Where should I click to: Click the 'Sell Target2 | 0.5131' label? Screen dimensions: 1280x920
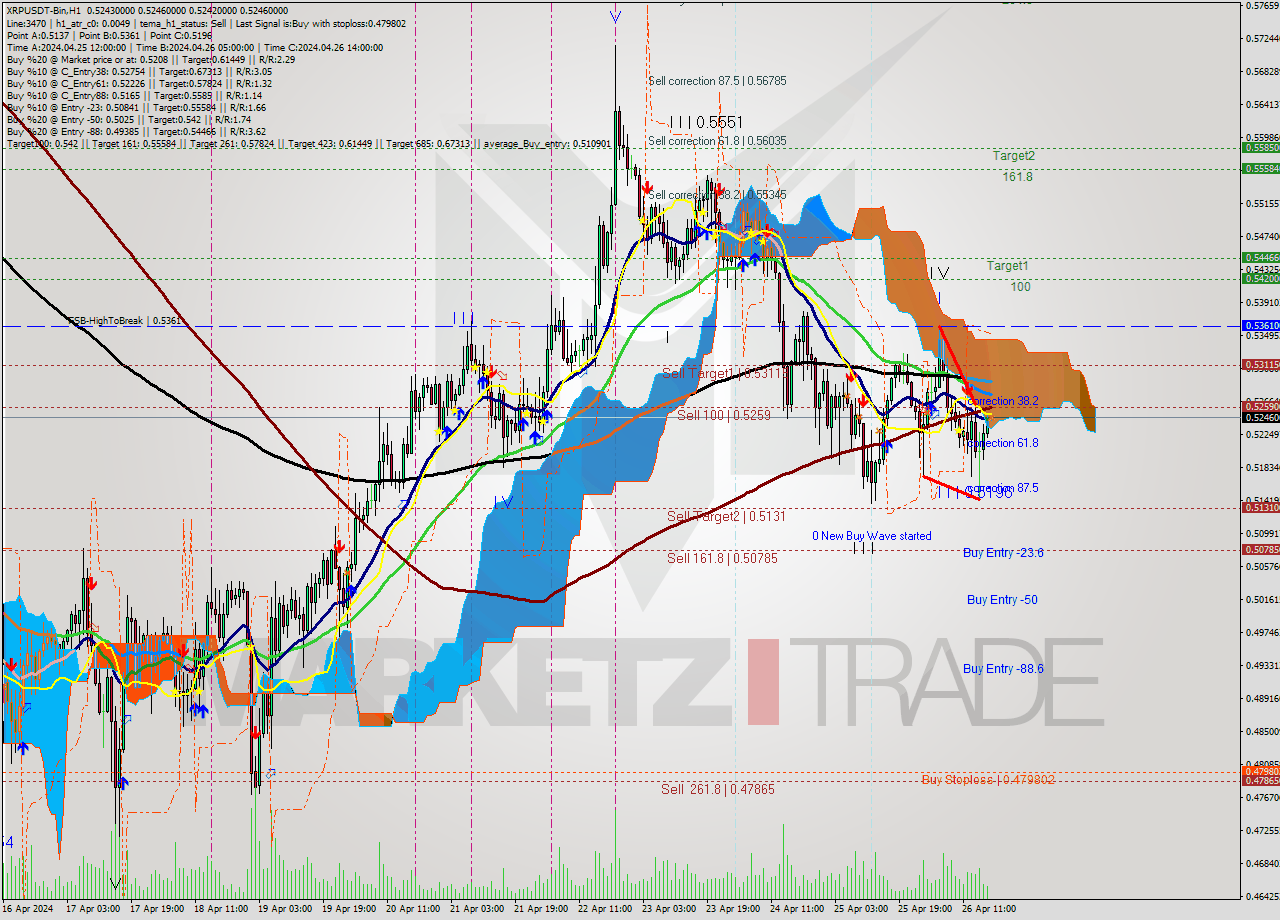coord(726,516)
